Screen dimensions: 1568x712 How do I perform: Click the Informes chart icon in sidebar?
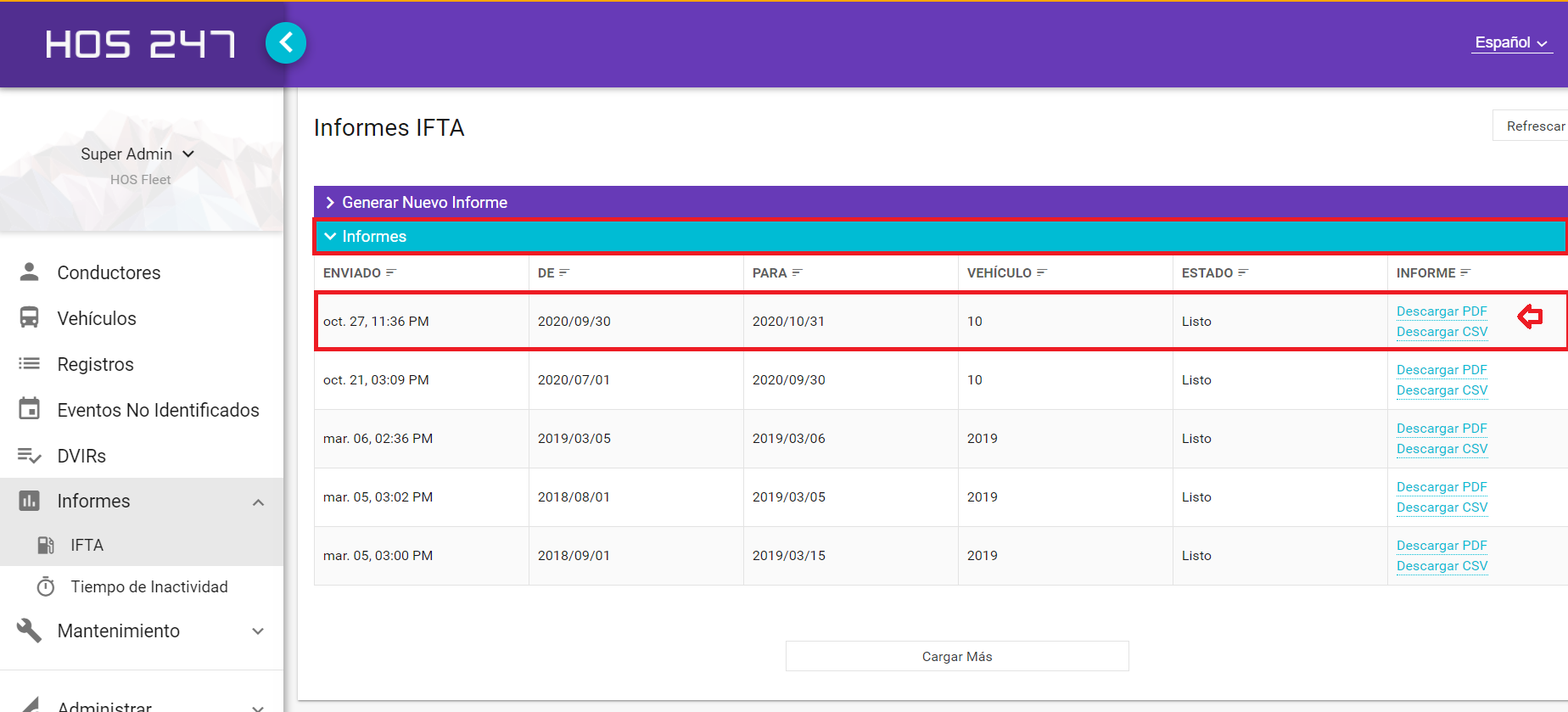[29, 501]
